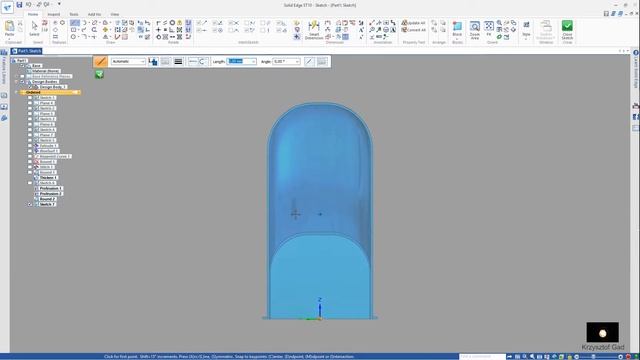Toggle the Sketch 1 checkbox in PathFinder

[x=30, y=98]
